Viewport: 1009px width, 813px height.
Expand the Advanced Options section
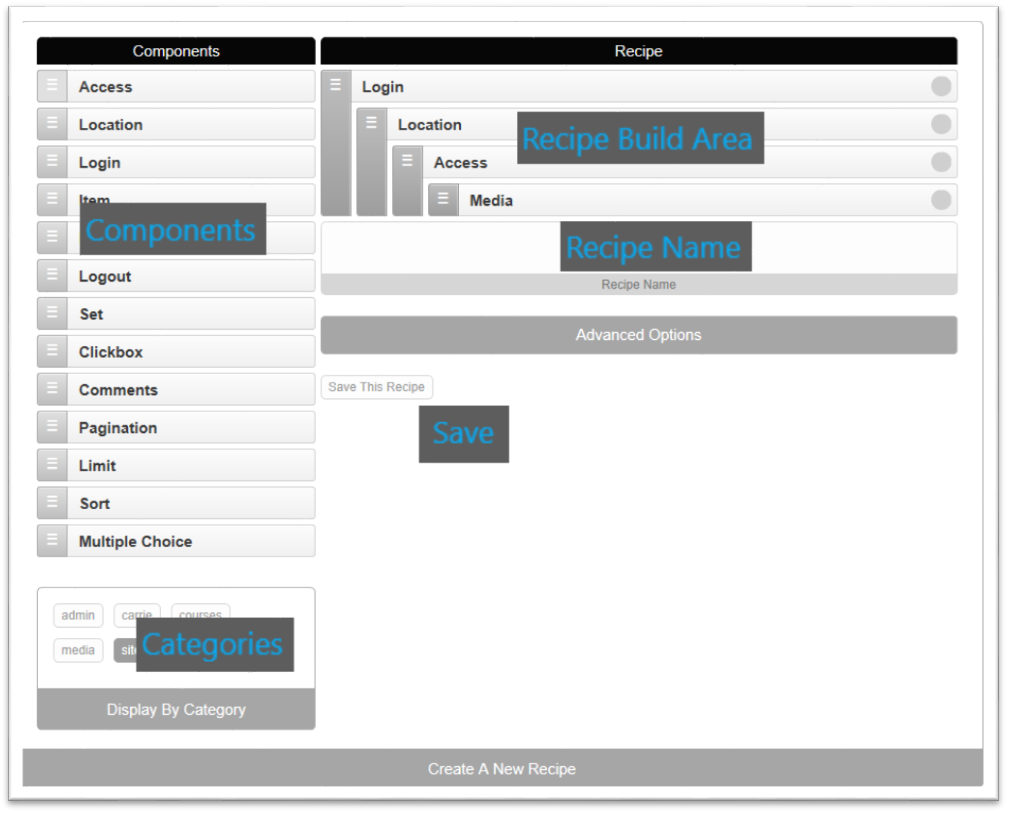click(639, 335)
